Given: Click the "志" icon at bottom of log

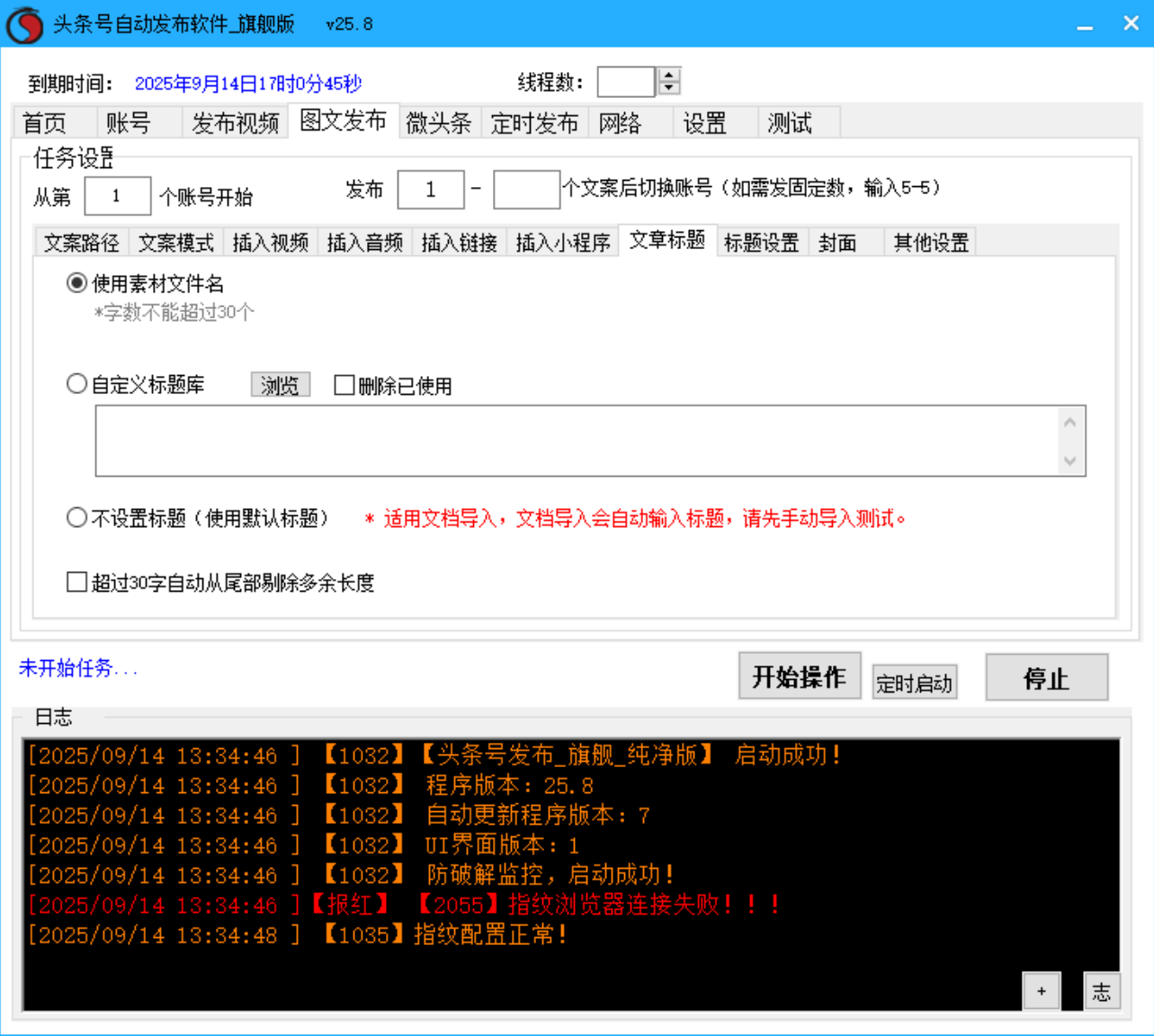Looking at the screenshot, I should 1102,990.
